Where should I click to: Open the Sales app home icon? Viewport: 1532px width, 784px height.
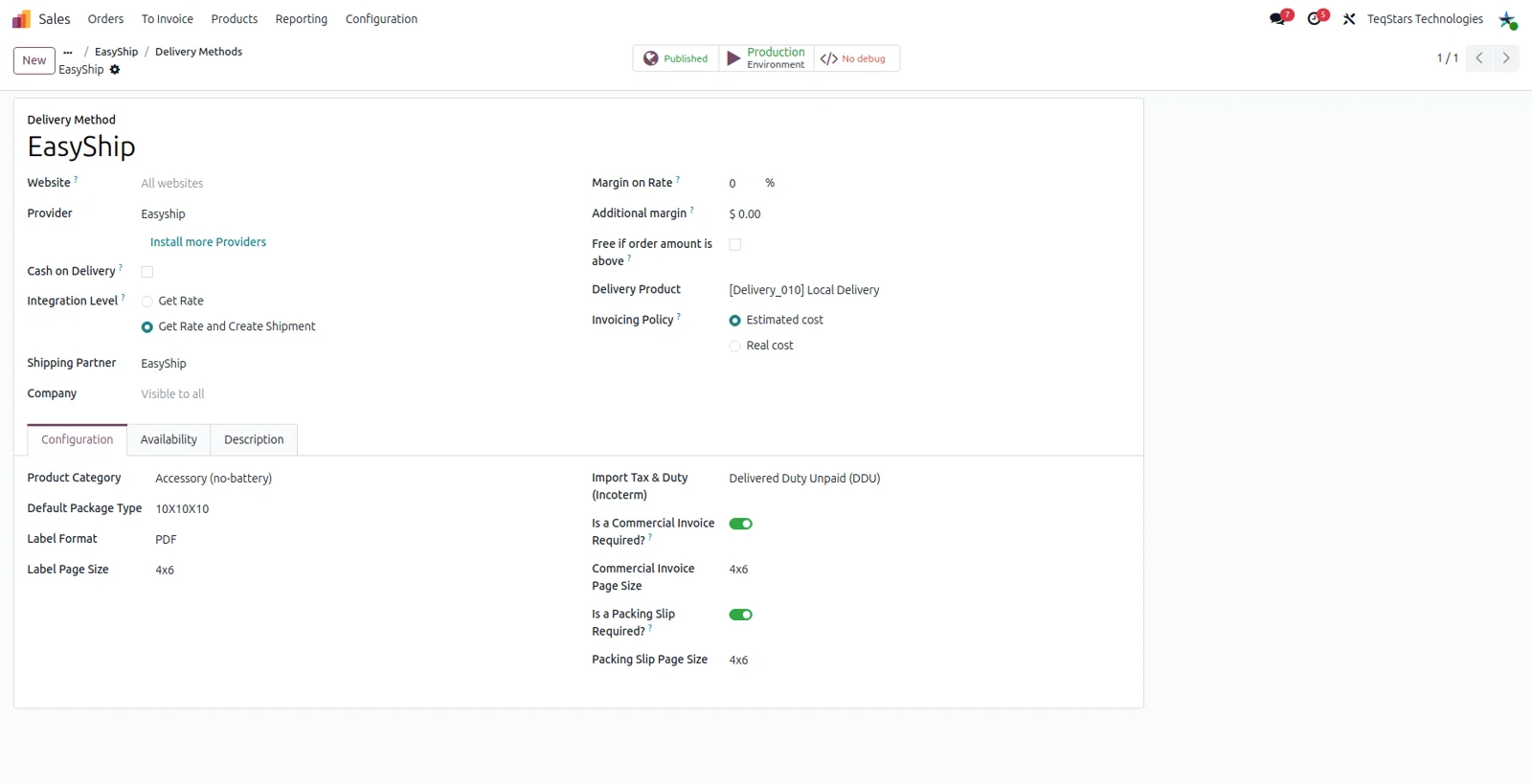(x=21, y=19)
